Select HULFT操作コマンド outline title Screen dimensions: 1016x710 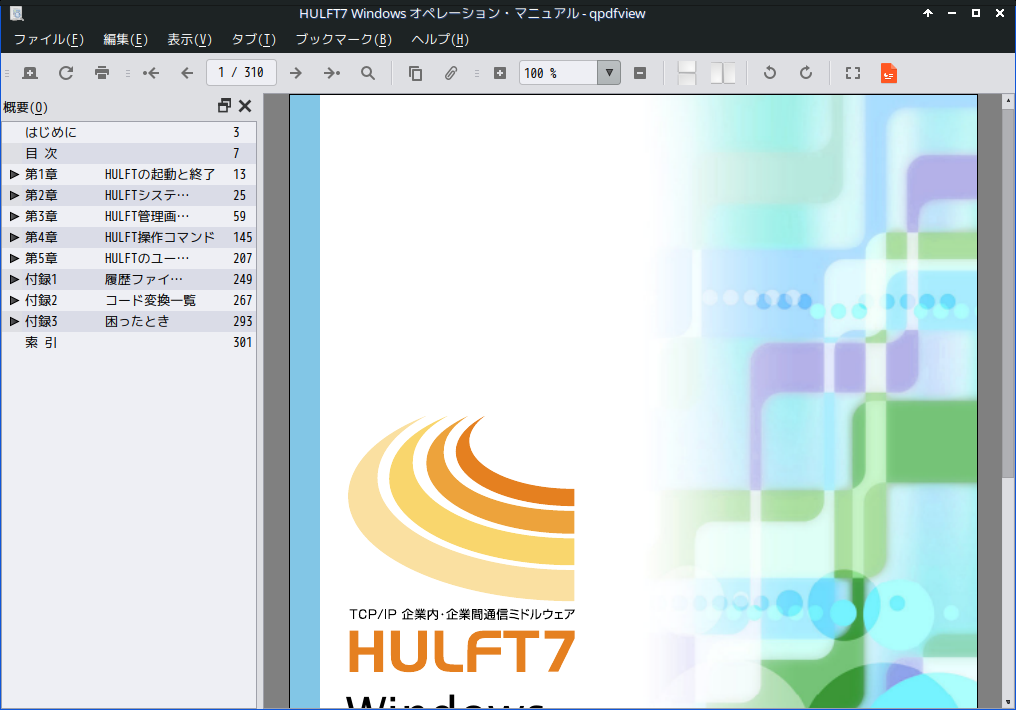159,237
